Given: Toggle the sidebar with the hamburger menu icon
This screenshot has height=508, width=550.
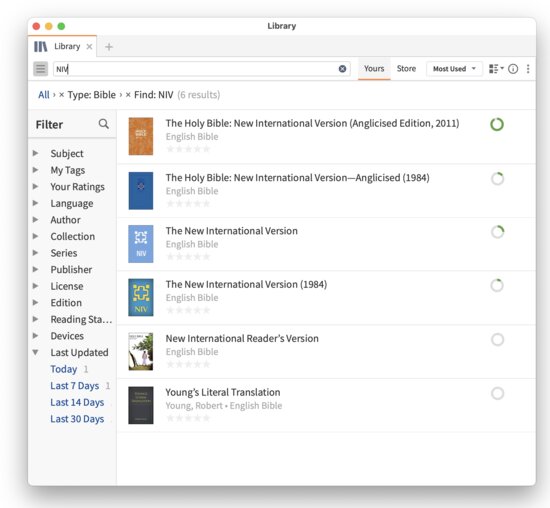Looking at the screenshot, I should click(41, 69).
